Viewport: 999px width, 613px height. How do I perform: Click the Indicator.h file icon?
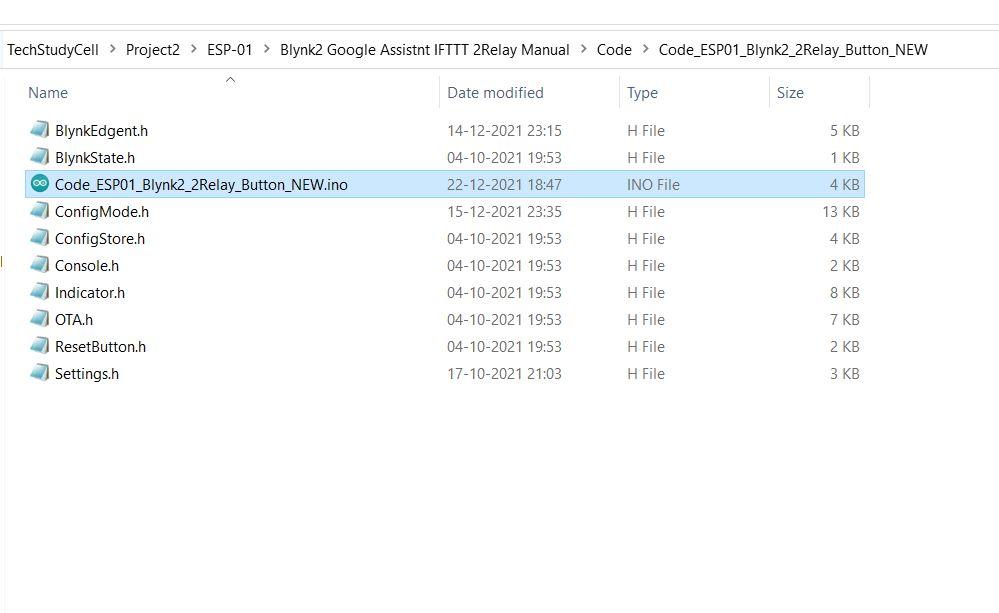point(40,292)
